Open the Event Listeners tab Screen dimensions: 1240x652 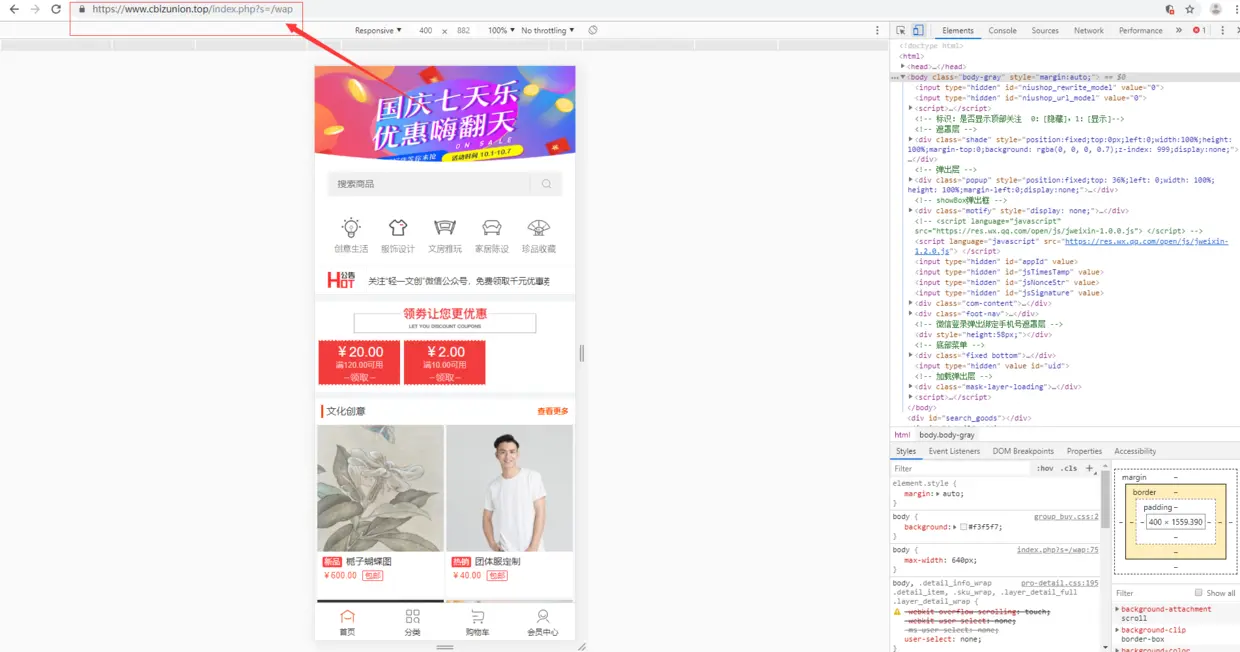[x=954, y=451]
